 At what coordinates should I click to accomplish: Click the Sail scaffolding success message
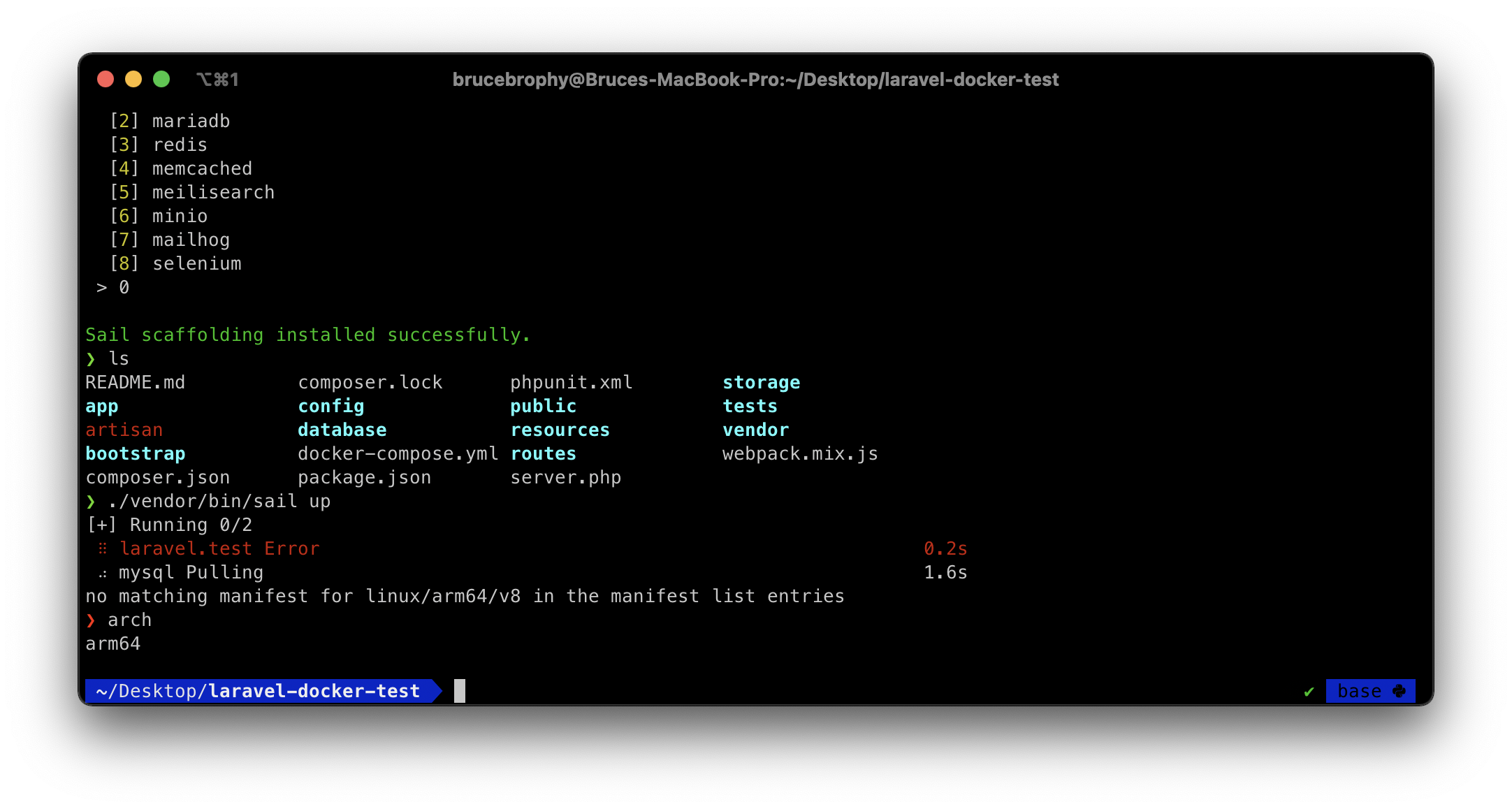click(307, 335)
